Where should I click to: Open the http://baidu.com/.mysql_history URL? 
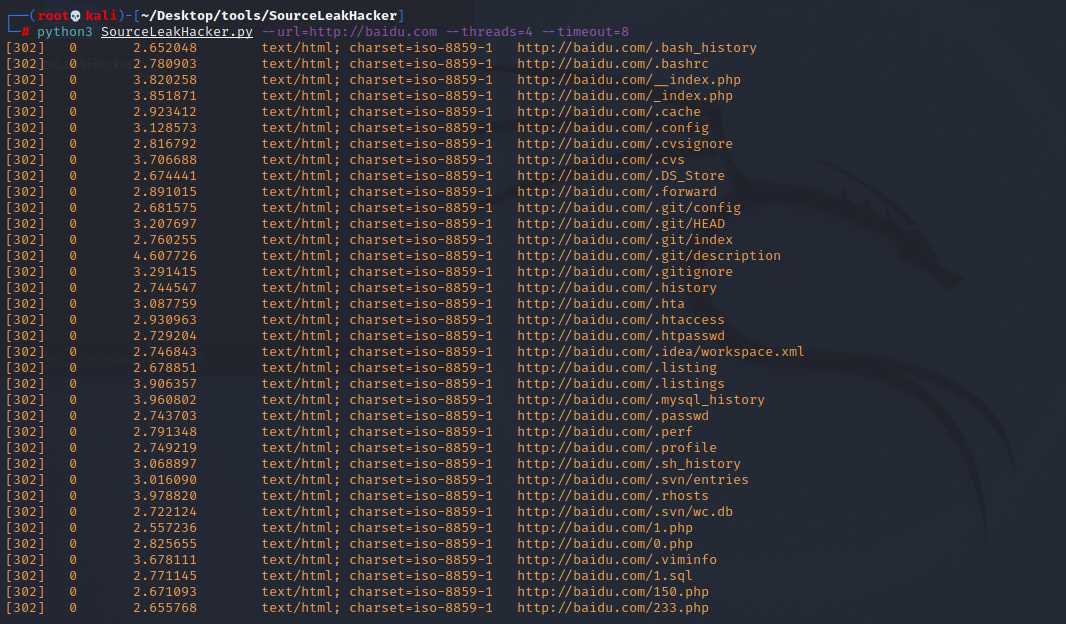640,400
